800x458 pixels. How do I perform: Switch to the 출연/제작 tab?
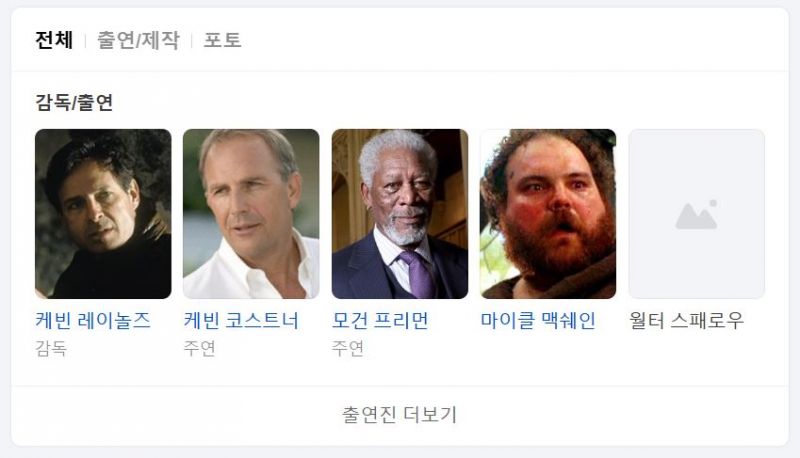[138, 40]
